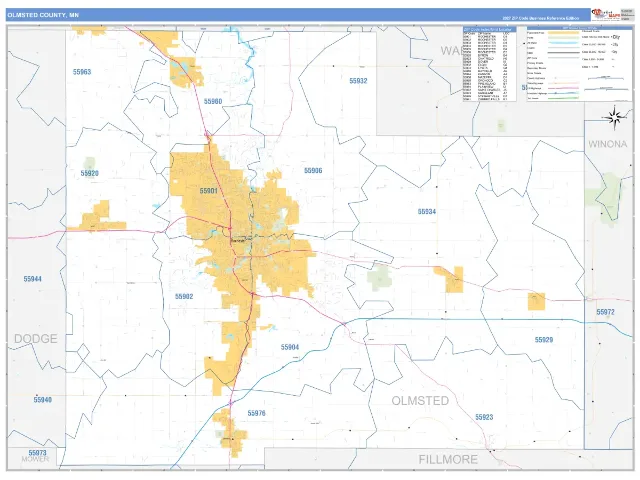Click ZIP code label 55901
Viewport: 640px width, 480px height.
[x=209, y=191]
